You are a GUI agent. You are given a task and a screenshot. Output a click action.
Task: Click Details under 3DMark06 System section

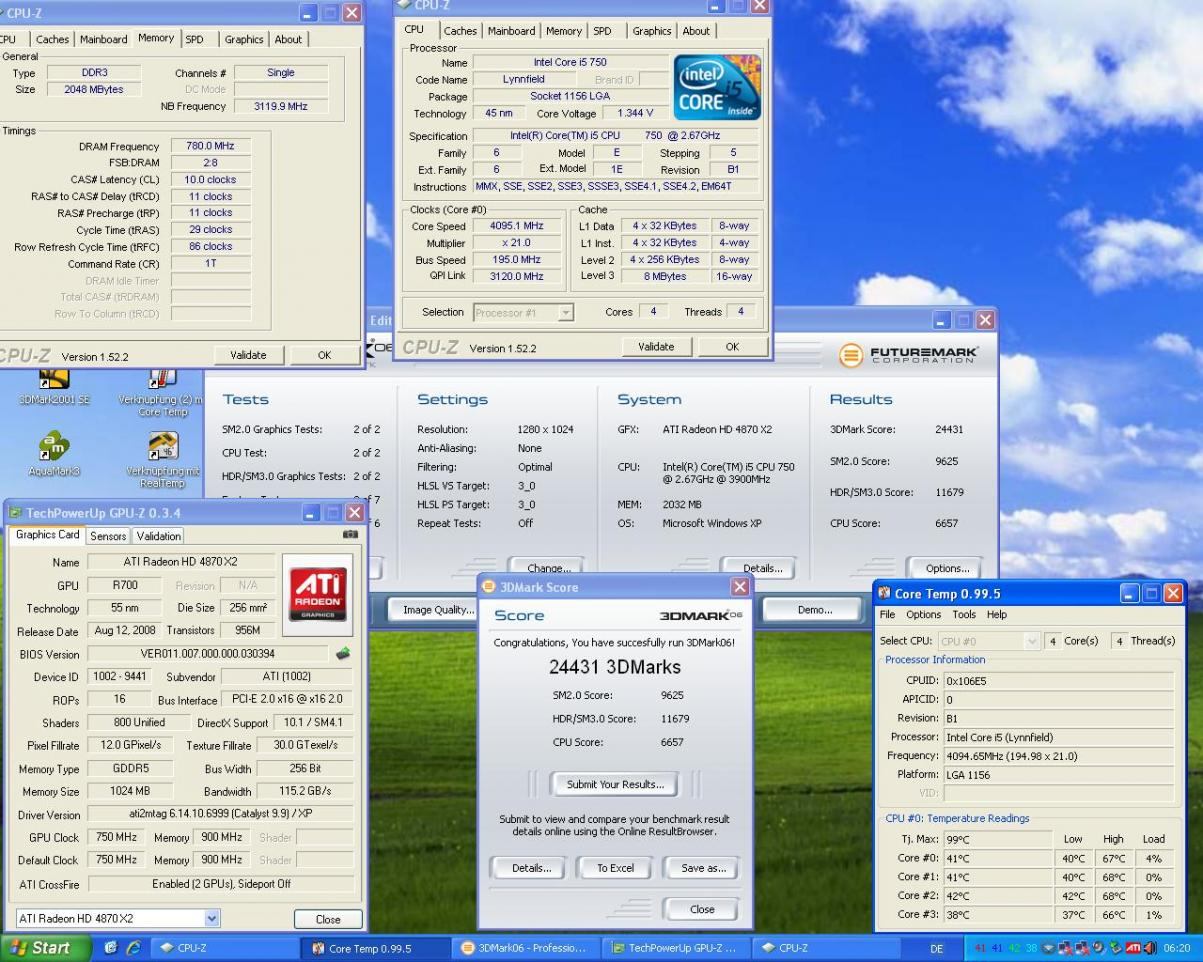pos(758,569)
